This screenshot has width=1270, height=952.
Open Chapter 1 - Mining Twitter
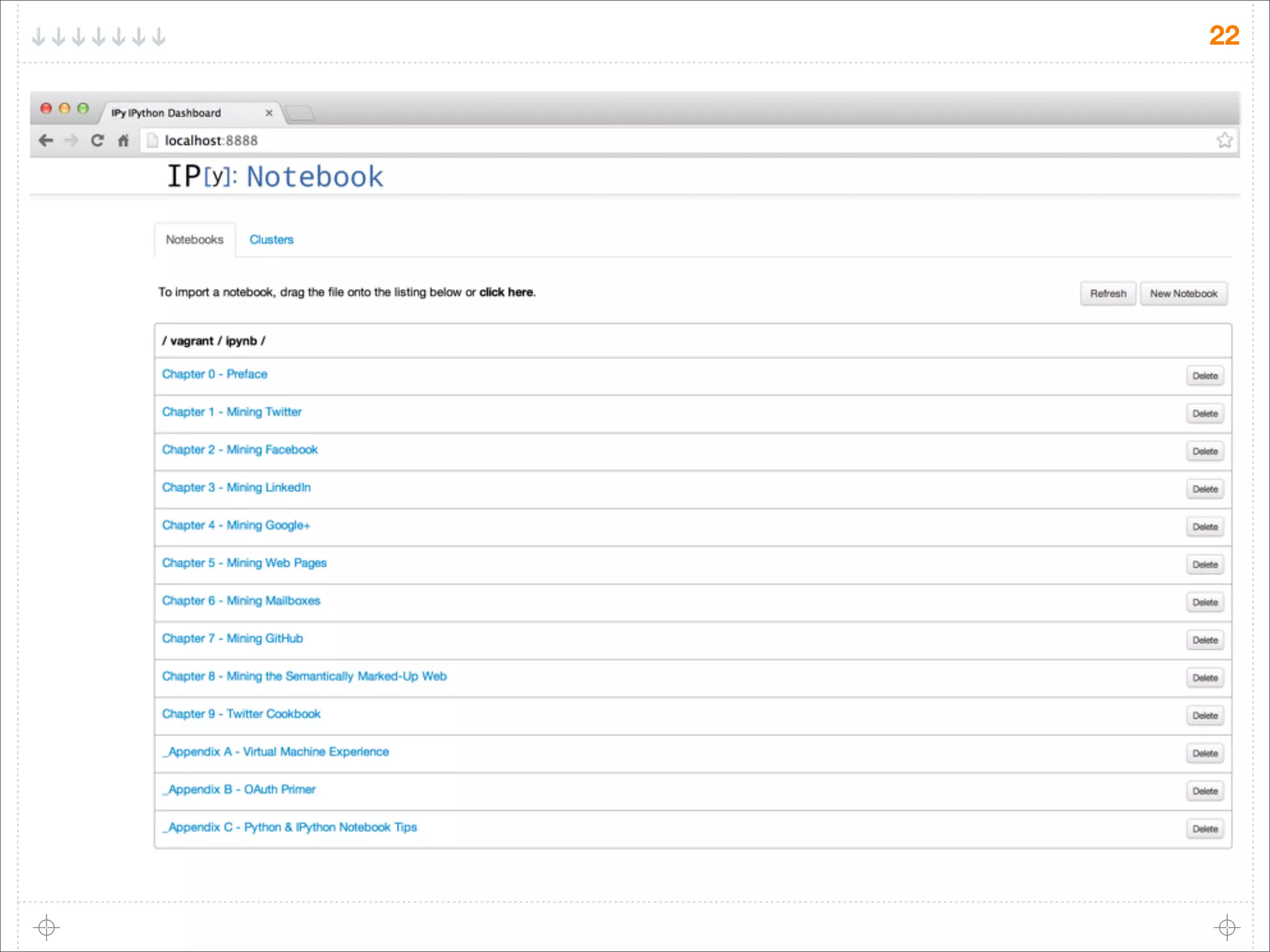tap(232, 412)
